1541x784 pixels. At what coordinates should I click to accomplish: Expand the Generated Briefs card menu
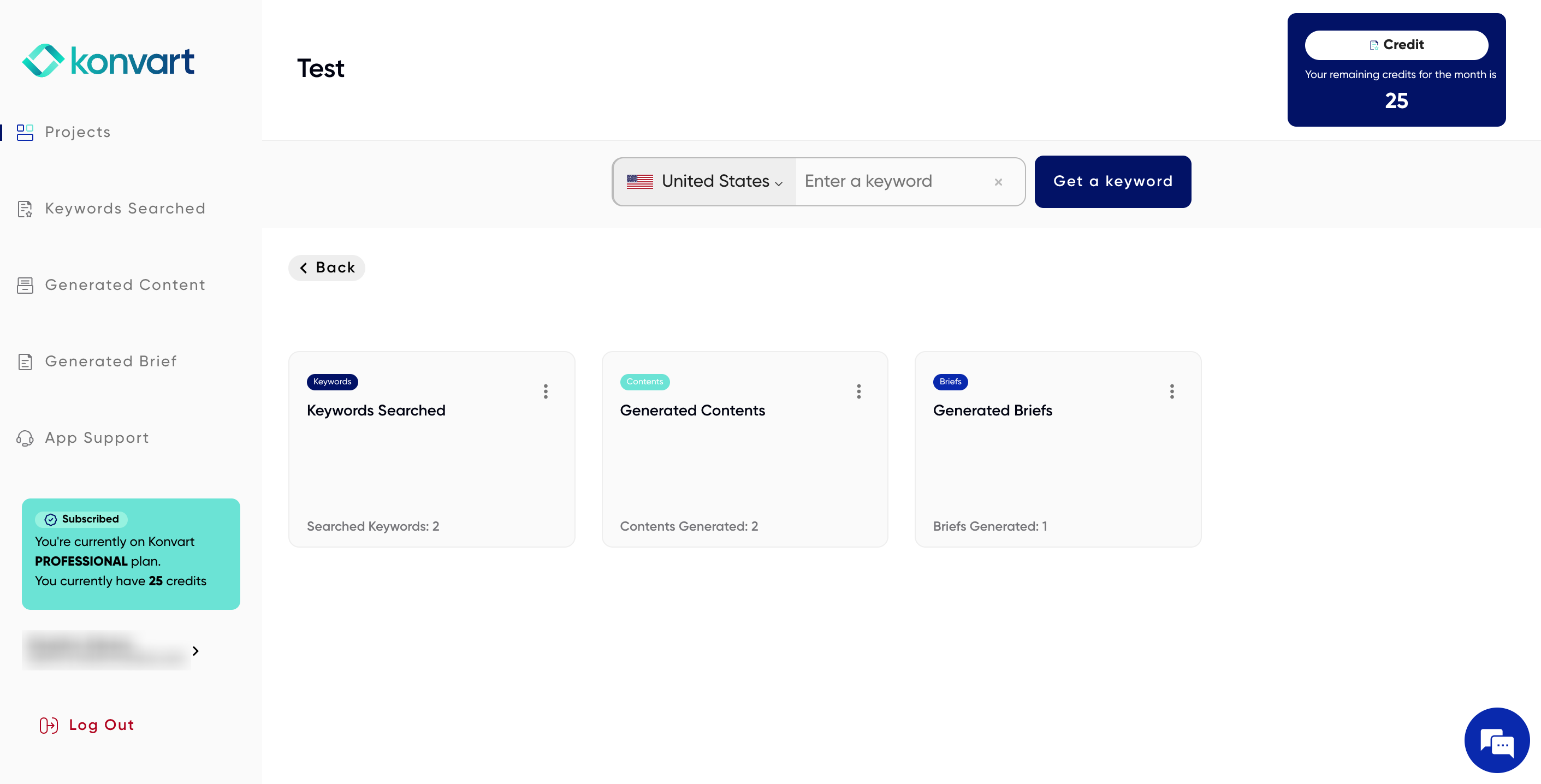[1171, 391]
